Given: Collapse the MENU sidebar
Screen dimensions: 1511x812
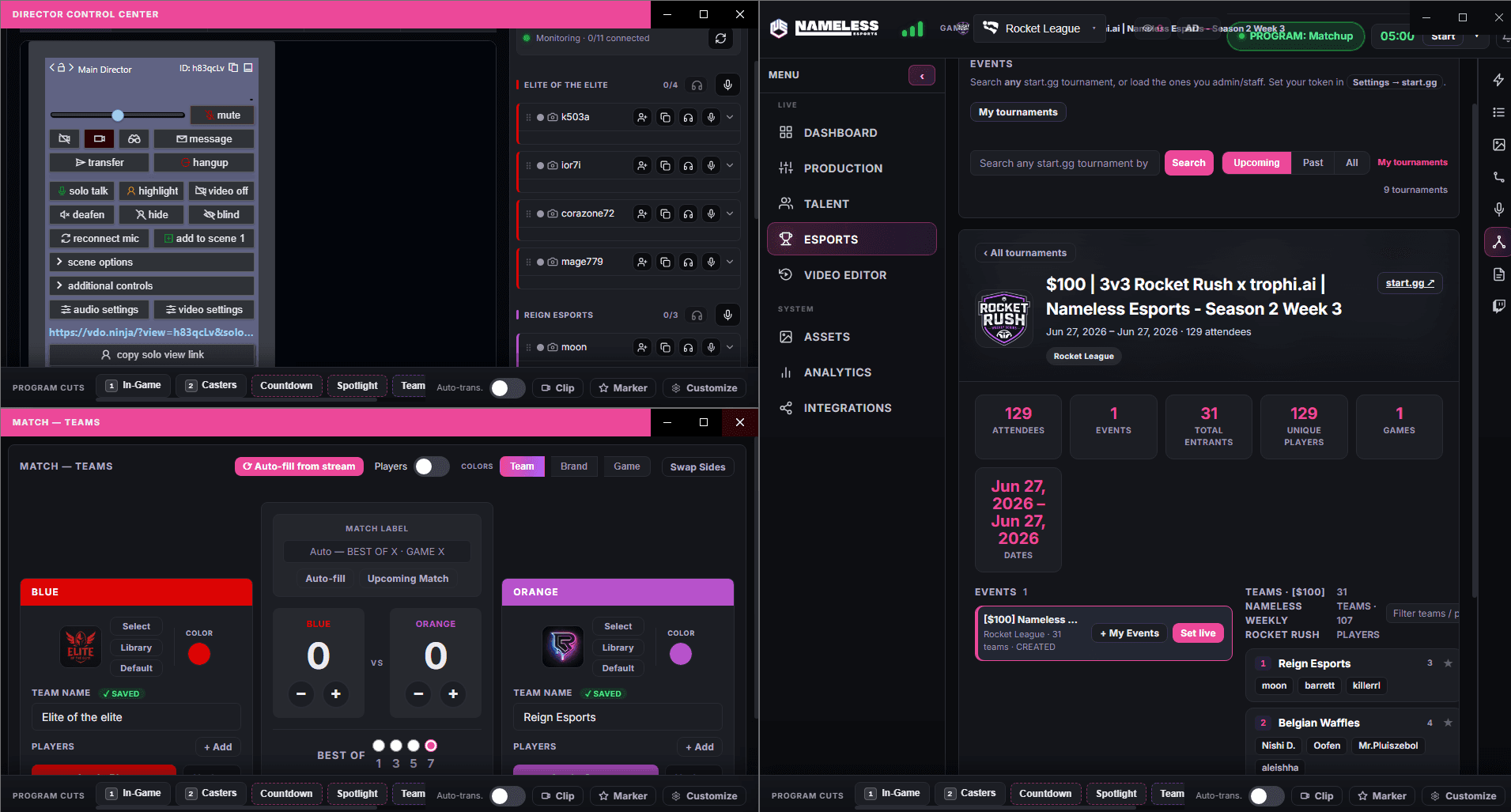Looking at the screenshot, I should tap(922, 75).
